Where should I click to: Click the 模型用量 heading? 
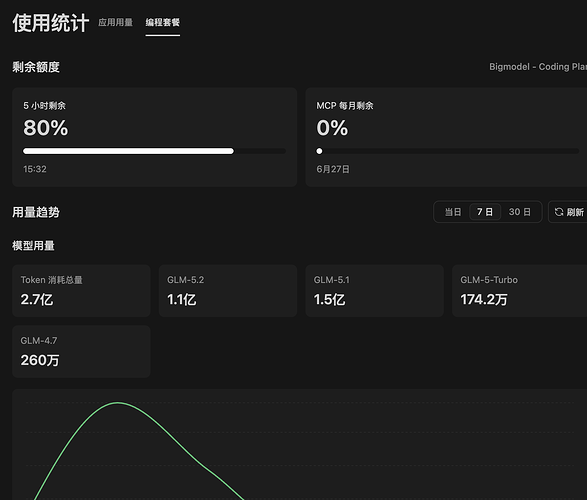[33, 246]
